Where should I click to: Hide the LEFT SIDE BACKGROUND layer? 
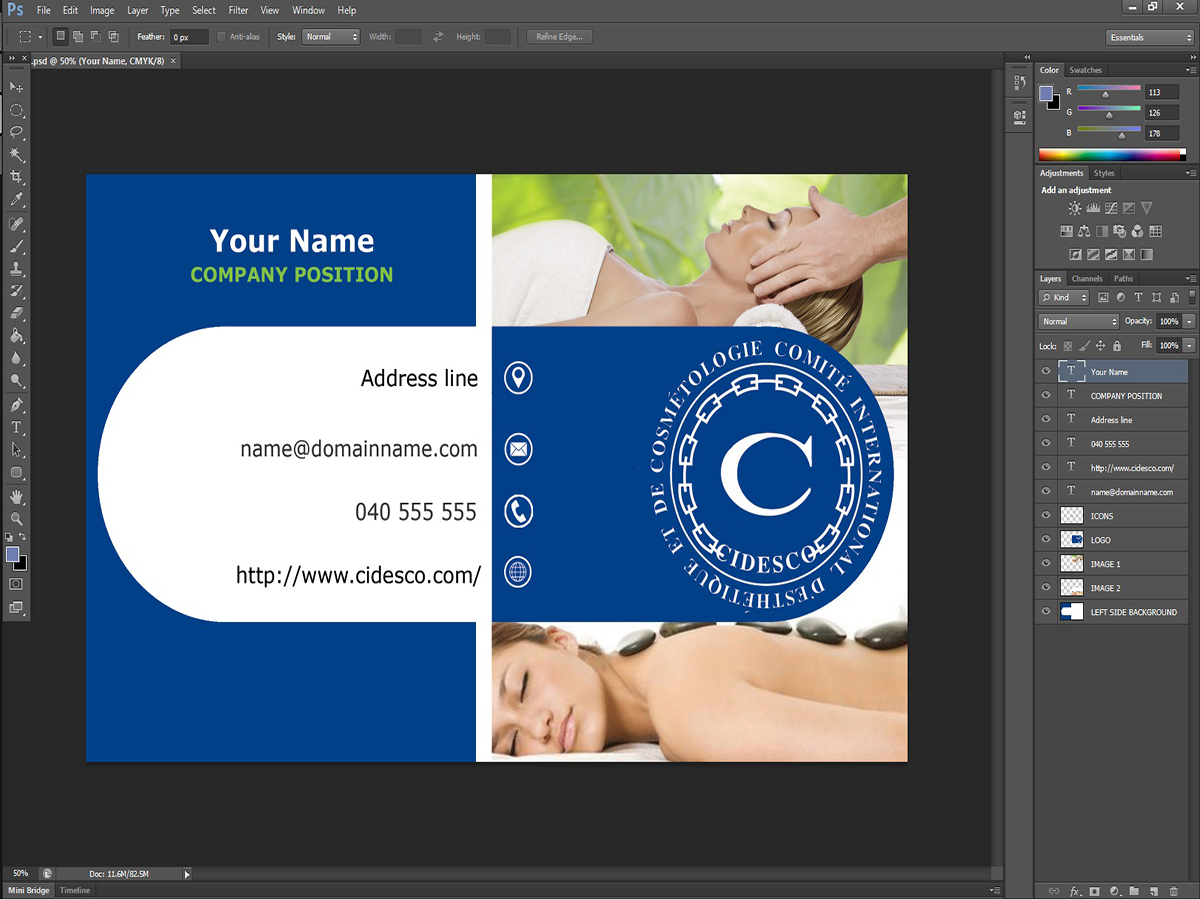pos(1046,611)
